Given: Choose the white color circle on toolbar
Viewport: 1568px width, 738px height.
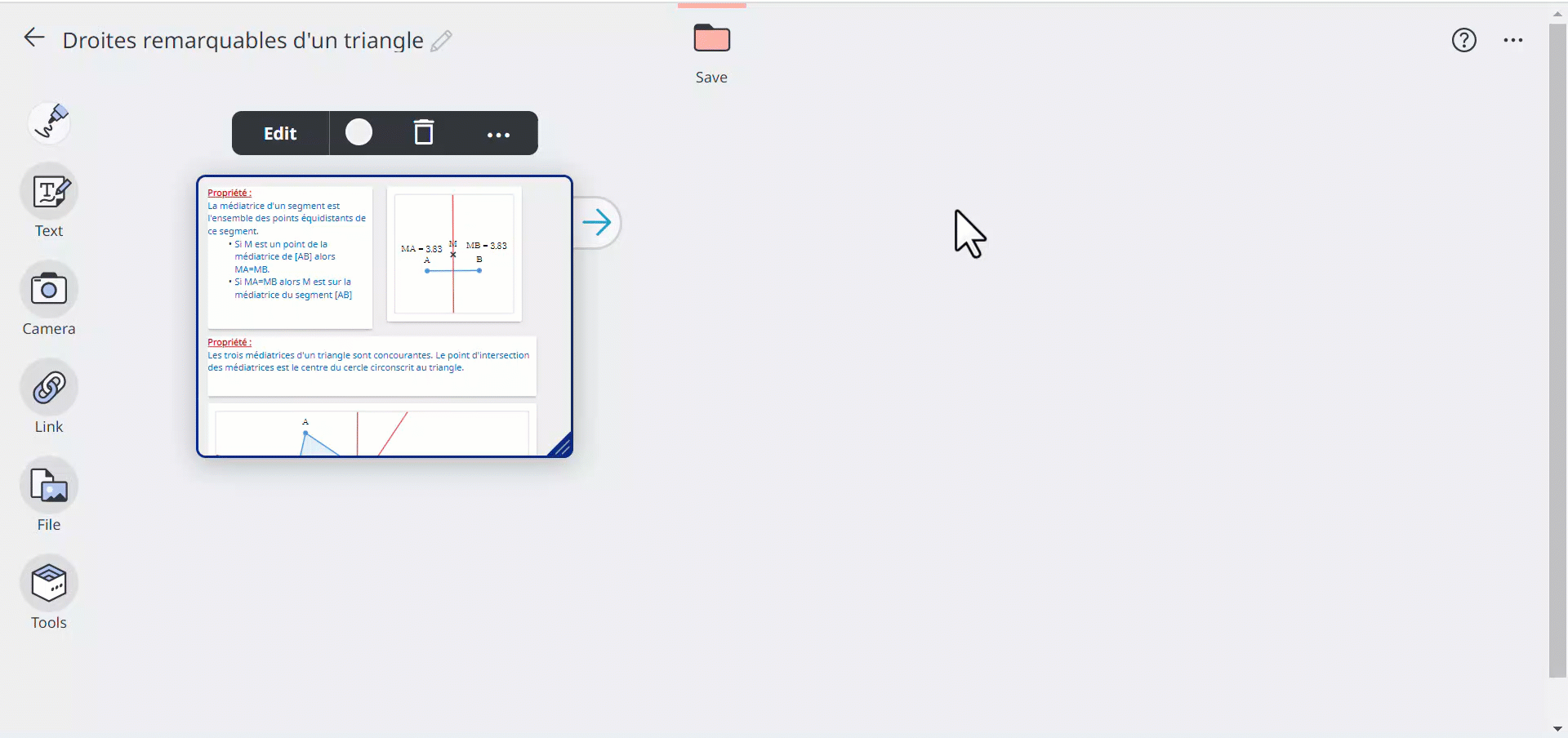Looking at the screenshot, I should pyautogui.click(x=359, y=132).
